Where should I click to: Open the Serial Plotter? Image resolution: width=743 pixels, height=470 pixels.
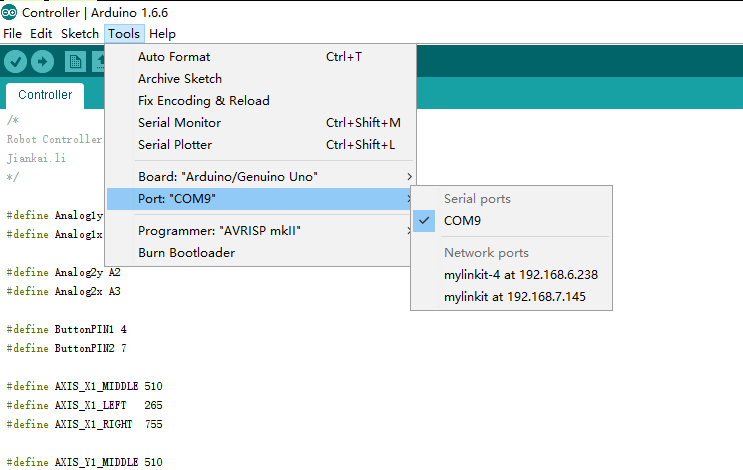pyautogui.click(x=260, y=145)
